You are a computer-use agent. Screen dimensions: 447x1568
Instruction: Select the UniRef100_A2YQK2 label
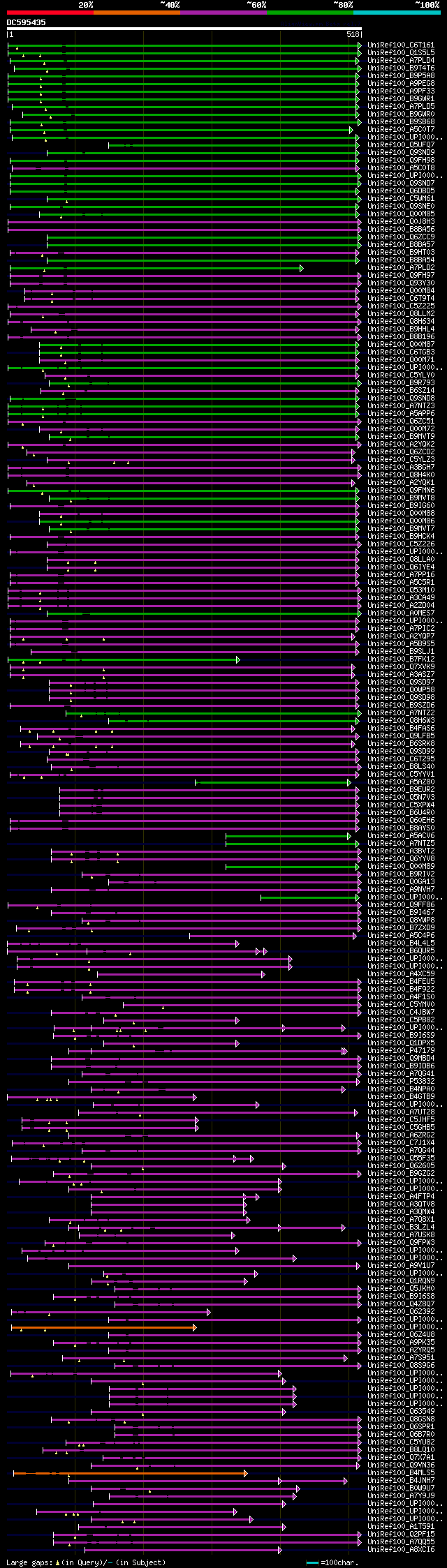[401, 445]
